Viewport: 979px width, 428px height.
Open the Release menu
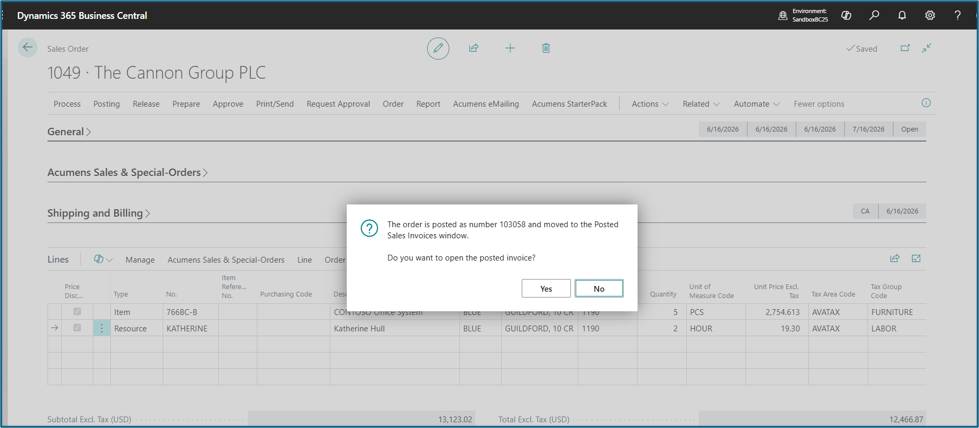click(146, 104)
